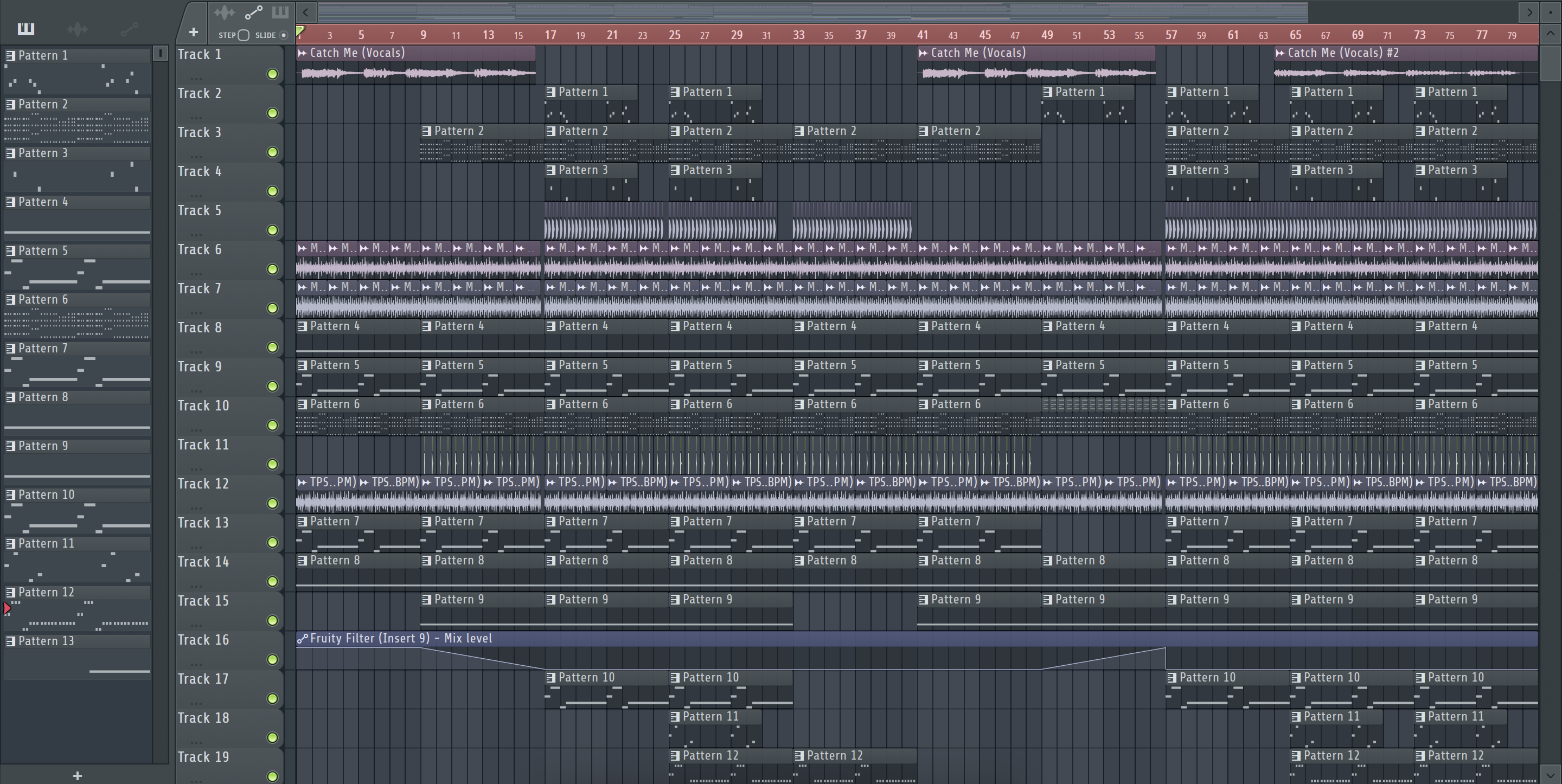This screenshot has height=784, width=1562.
Task: Open menu of Pattern 2 clip at bar 9
Action: pos(426,131)
